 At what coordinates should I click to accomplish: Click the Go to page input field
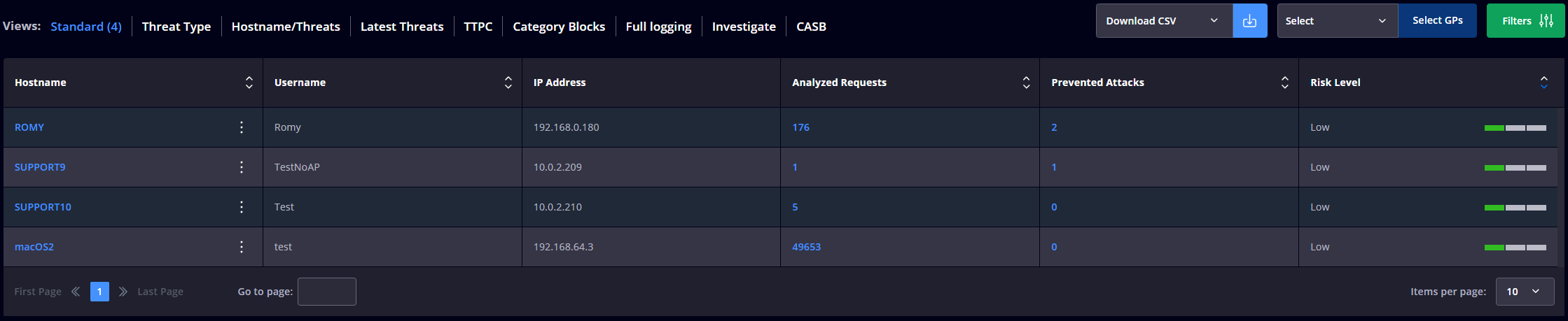click(327, 292)
